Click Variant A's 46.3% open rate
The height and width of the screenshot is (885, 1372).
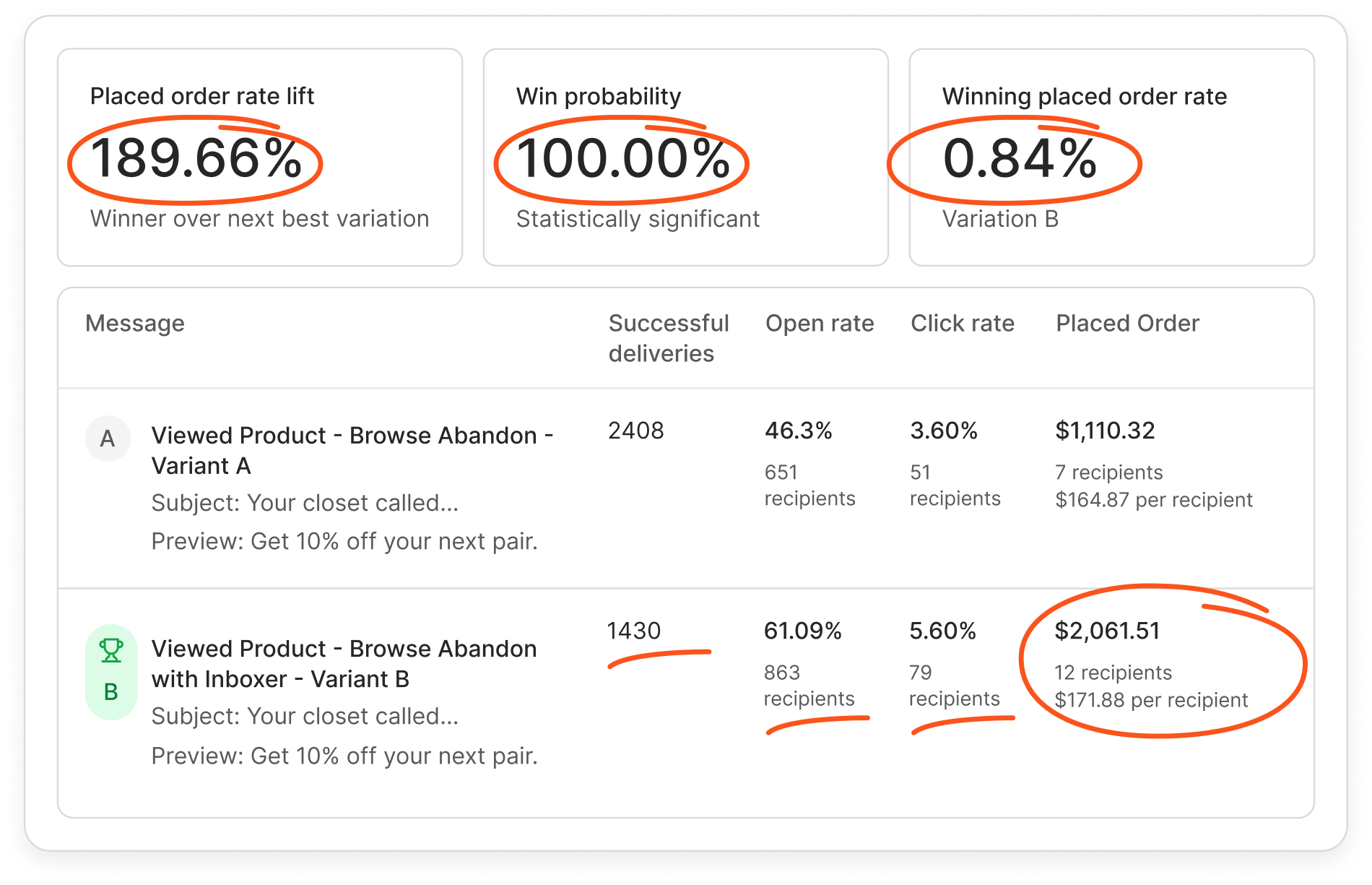click(799, 431)
